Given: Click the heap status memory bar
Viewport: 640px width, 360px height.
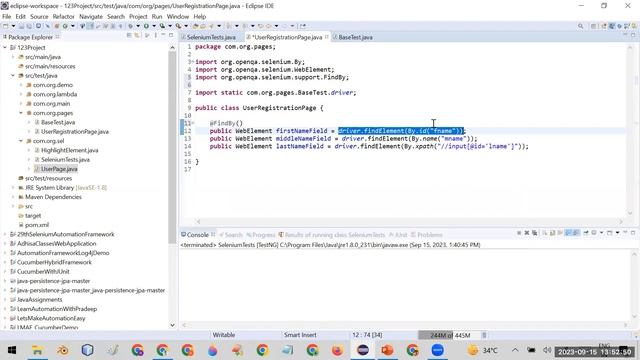Looking at the screenshot, I should point(449,335).
